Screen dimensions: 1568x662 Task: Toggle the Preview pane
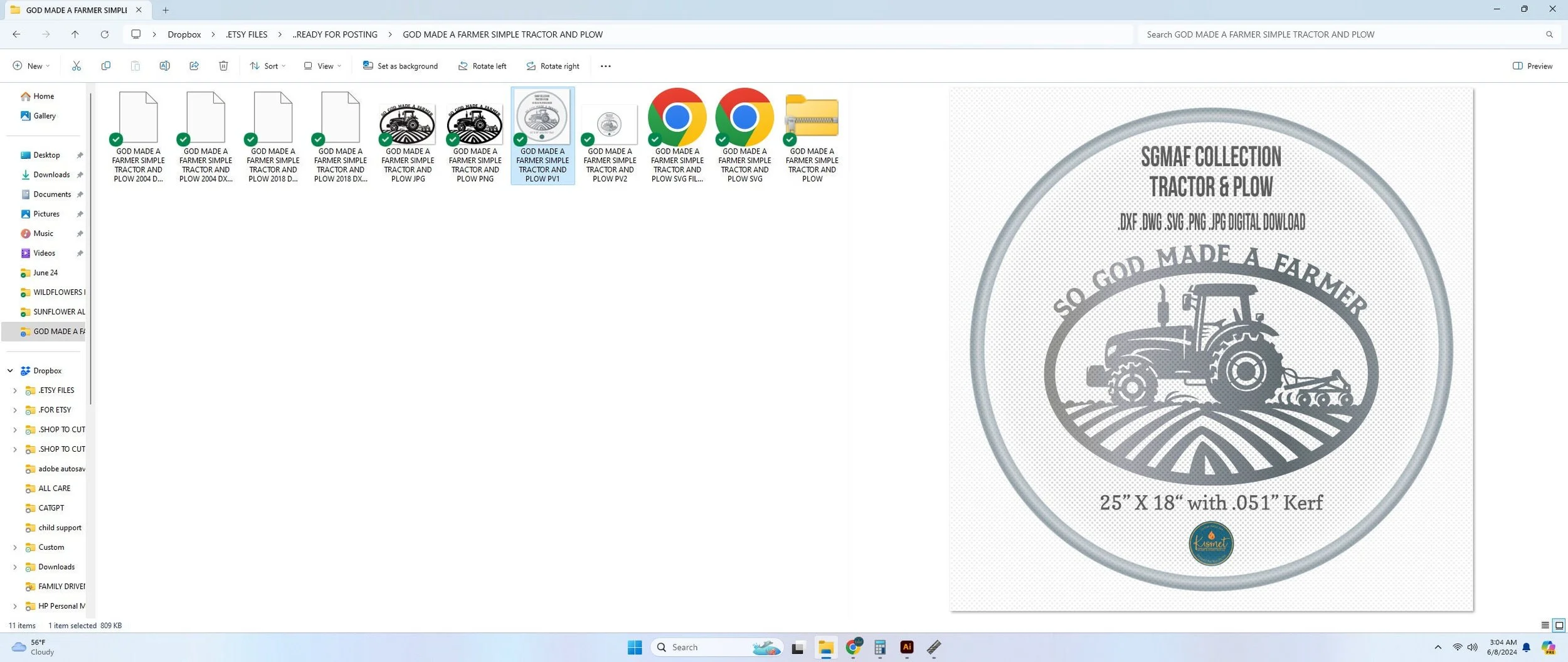point(1532,66)
